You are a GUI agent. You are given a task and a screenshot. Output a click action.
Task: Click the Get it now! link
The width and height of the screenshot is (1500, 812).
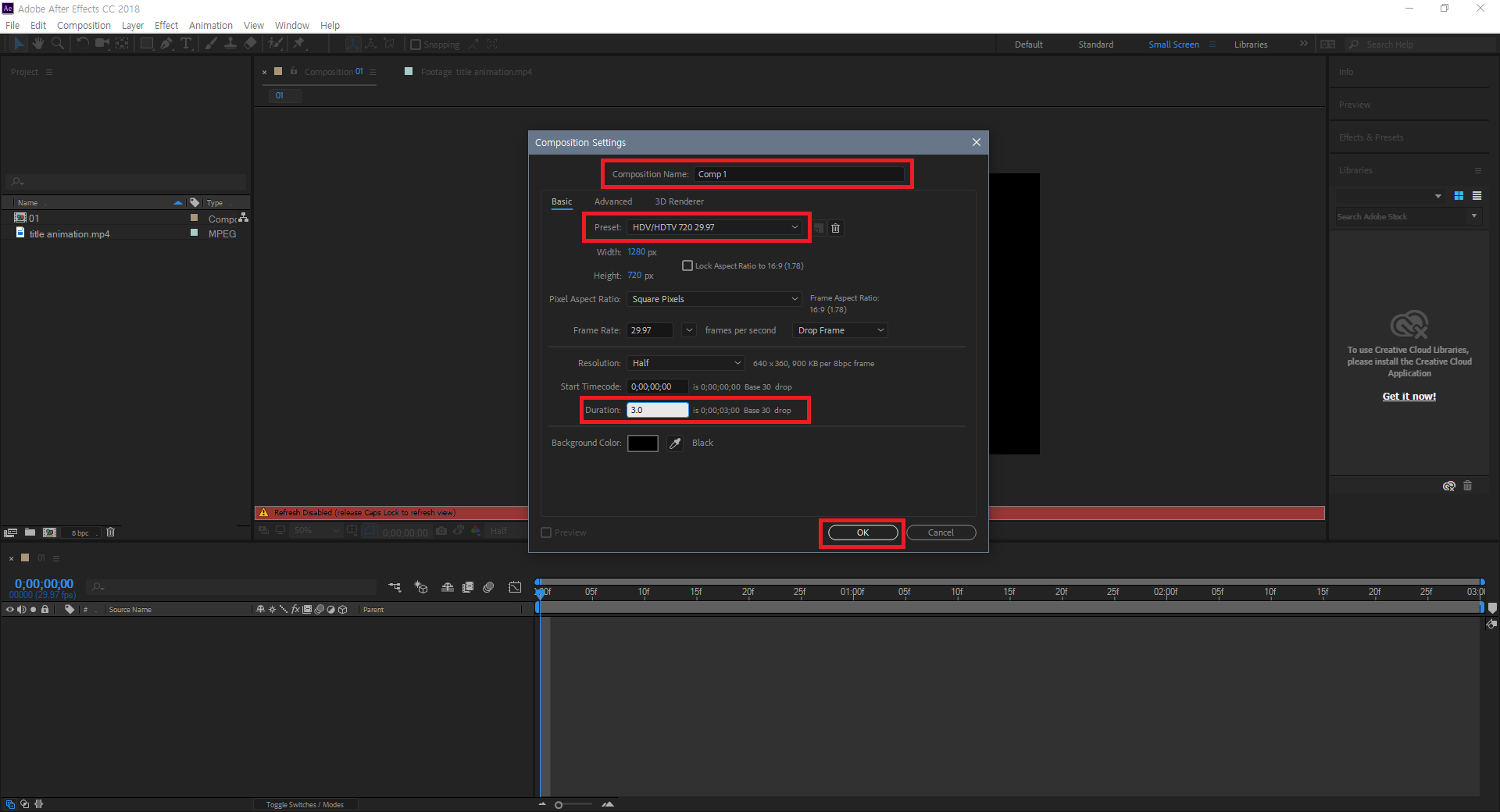1409,397
